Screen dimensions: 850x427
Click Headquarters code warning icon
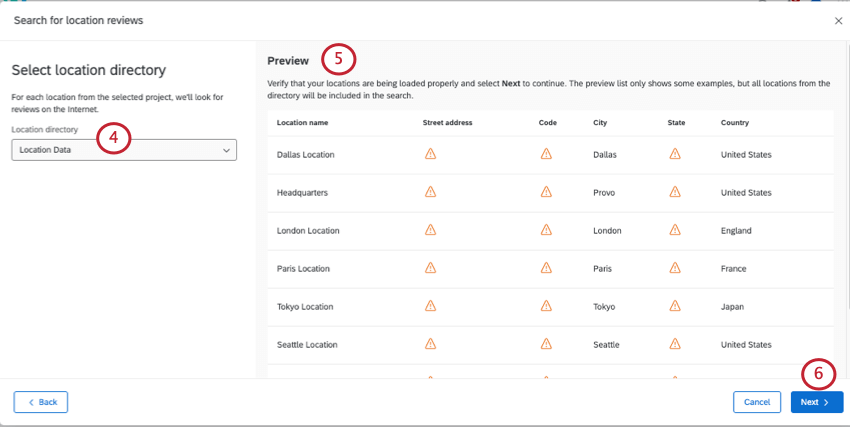coord(546,192)
